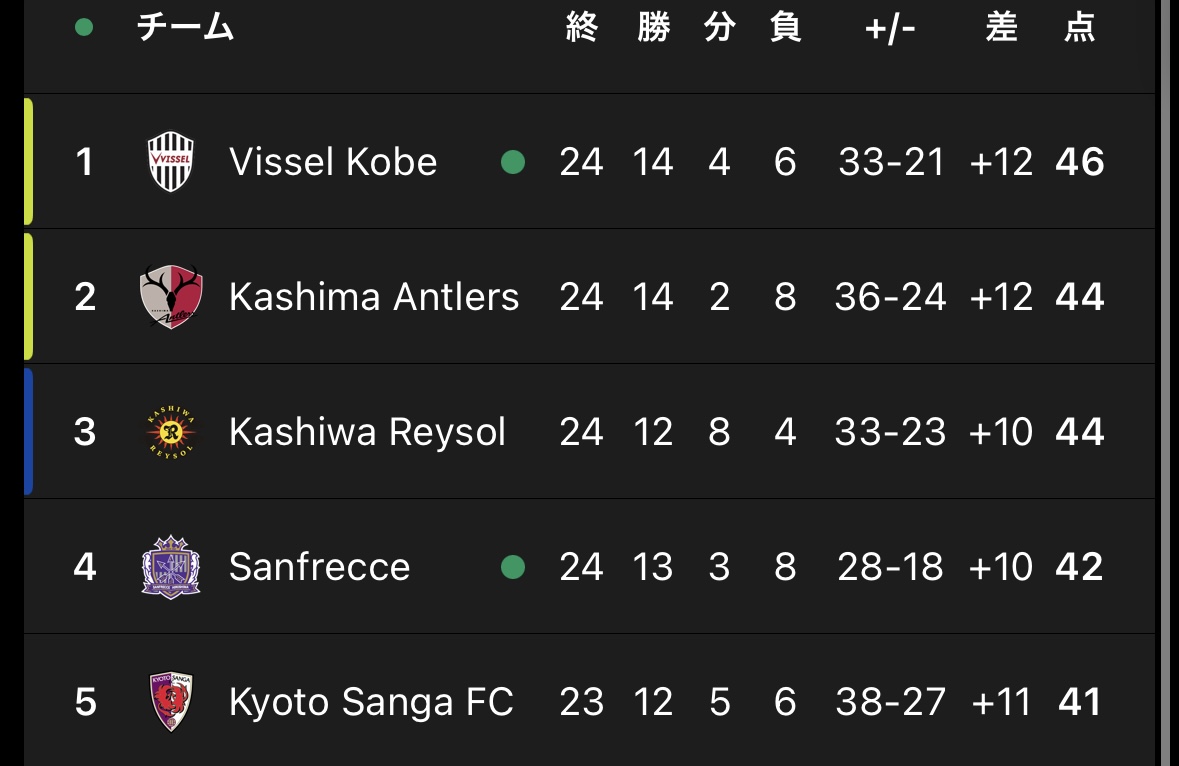Tap the Kyoto Sanga FC badge
Image resolution: width=1179 pixels, height=766 pixels.
(x=171, y=701)
